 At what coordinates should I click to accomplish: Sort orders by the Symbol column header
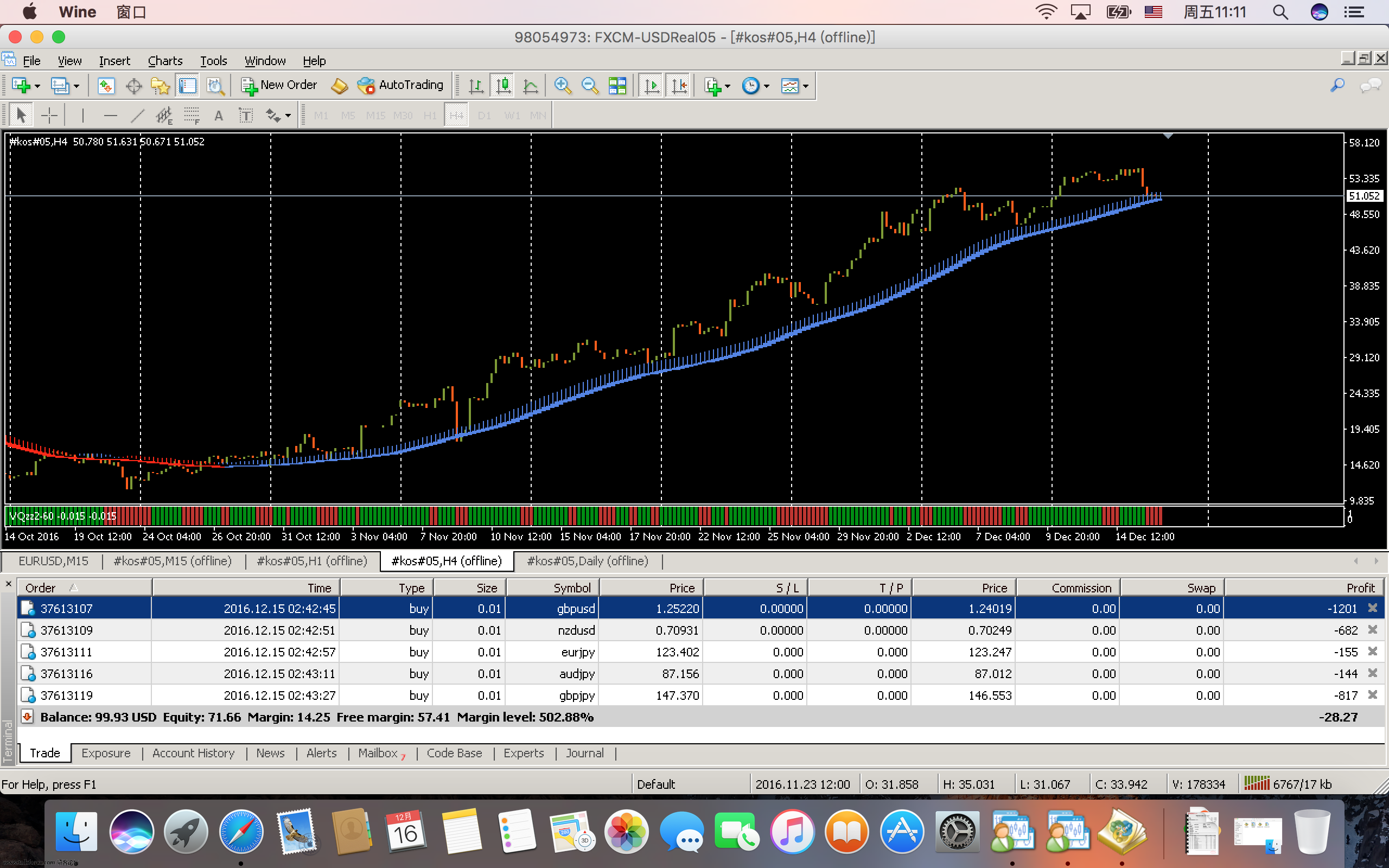(553, 588)
